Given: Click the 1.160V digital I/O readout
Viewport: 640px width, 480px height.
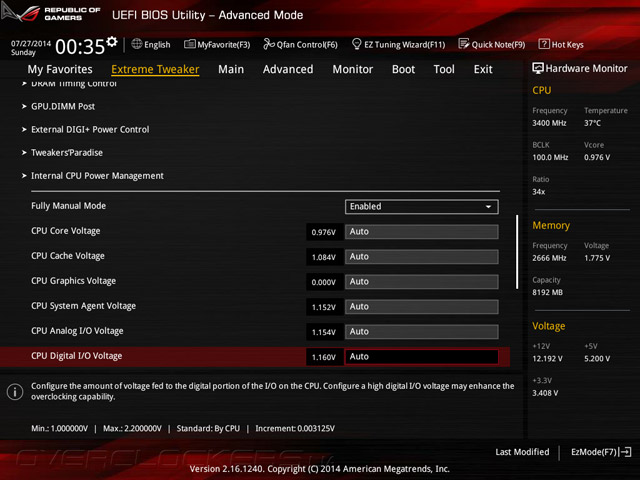Looking at the screenshot, I should (324, 357).
